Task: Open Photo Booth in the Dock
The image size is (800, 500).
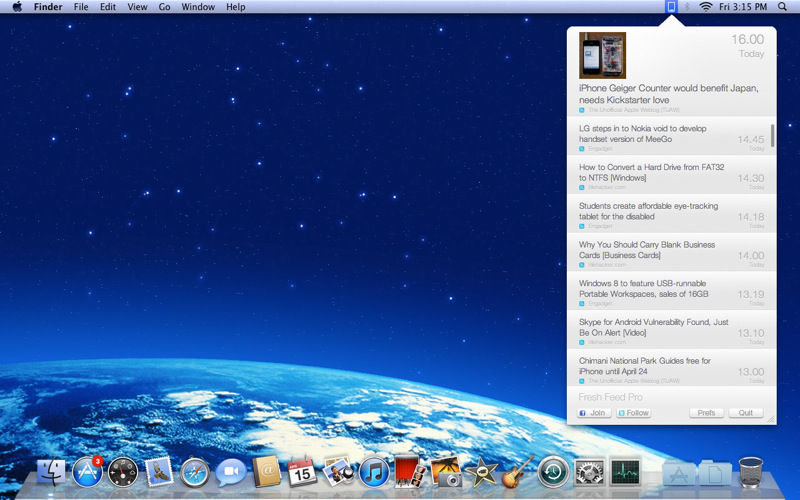Action: coord(410,472)
